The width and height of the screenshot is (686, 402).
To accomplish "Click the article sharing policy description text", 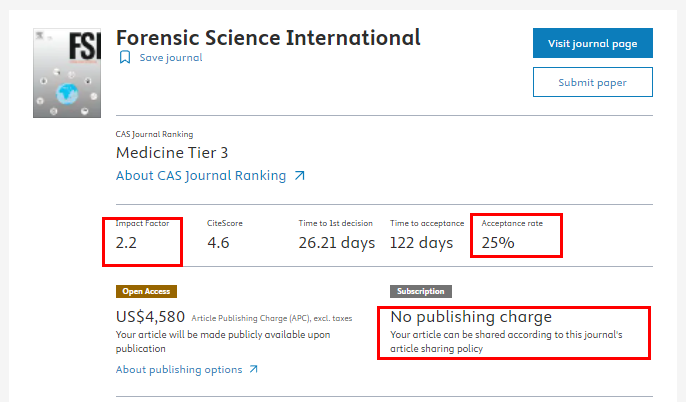I will 506,342.
